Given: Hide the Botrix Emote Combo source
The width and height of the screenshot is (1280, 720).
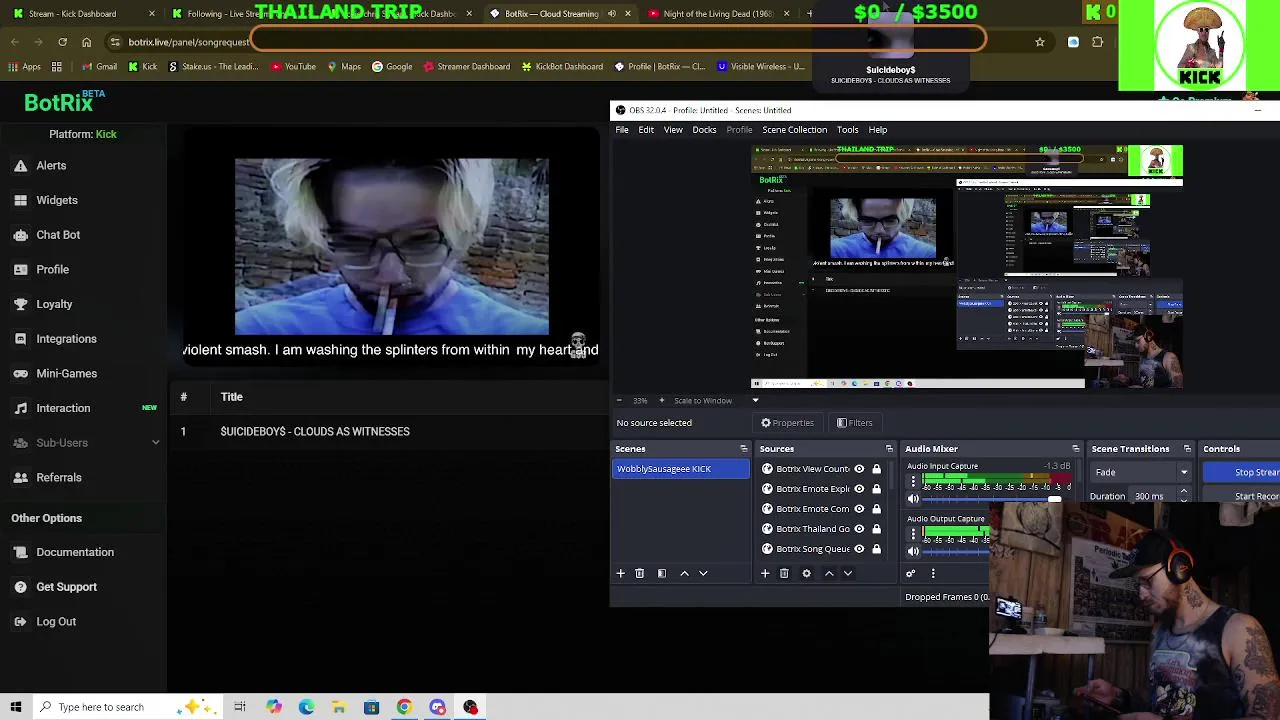Looking at the screenshot, I should click(859, 509).
